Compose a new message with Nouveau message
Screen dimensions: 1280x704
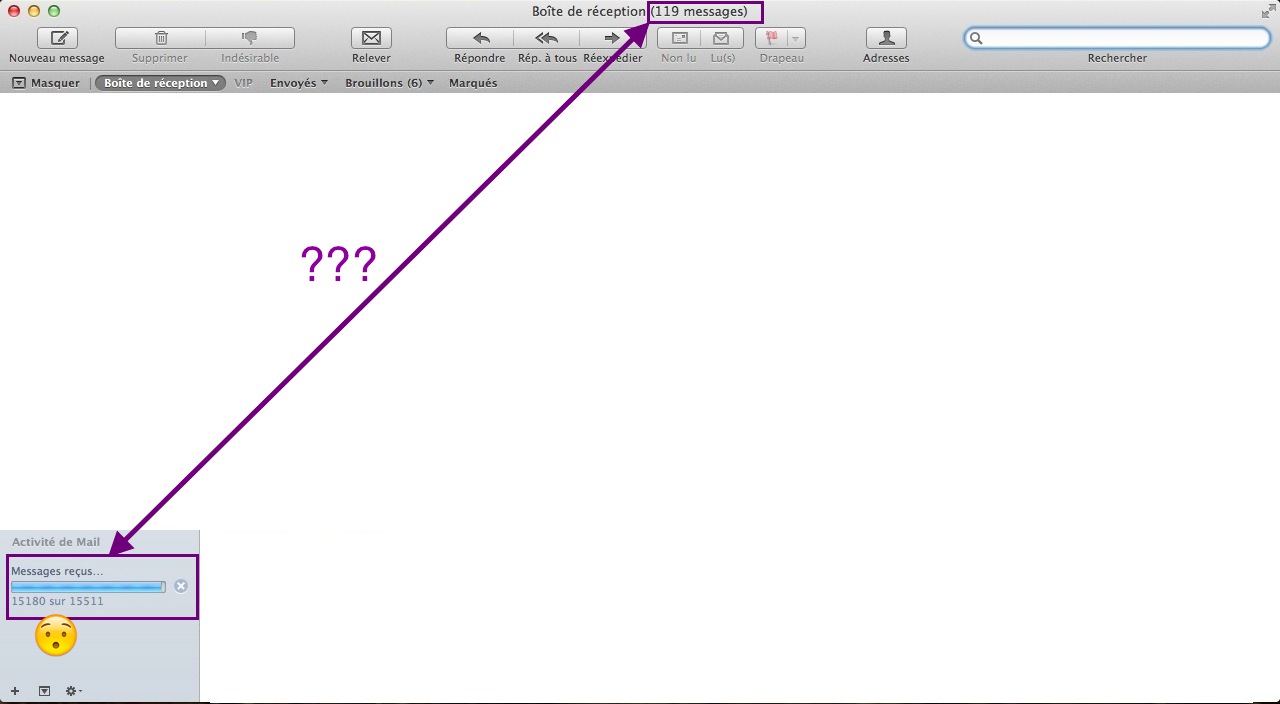[57, 38]
